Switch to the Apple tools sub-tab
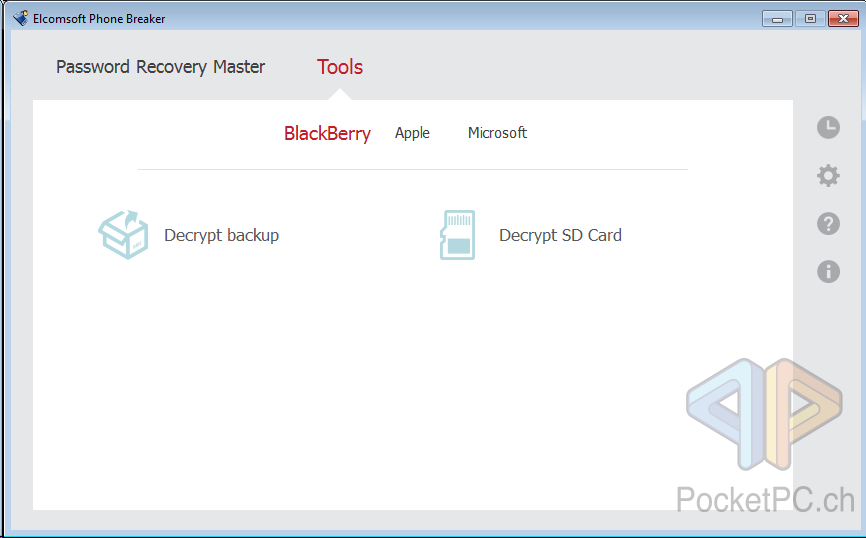The height and width of the screenshot is (538, 866). pos(412,133)
